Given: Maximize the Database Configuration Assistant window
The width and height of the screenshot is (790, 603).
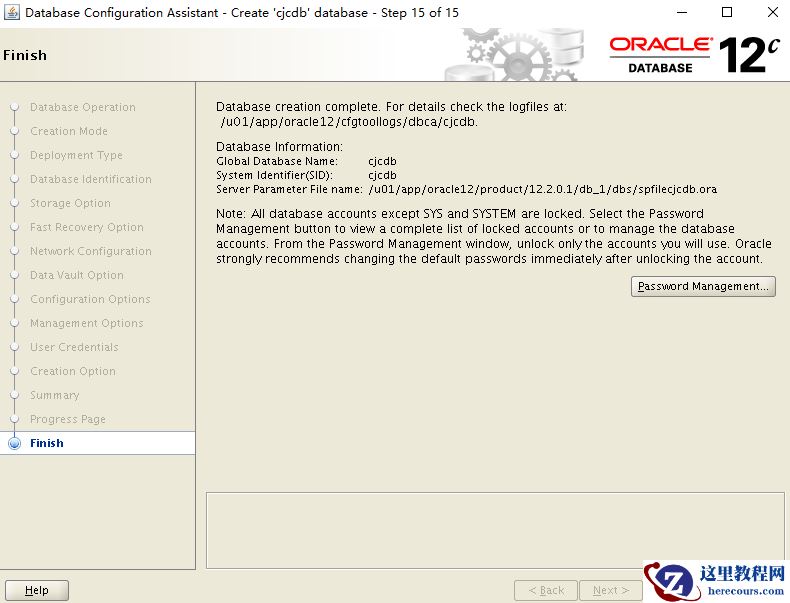Looking at the screenshot, I should pyautogui.click(x=727, y=13).
